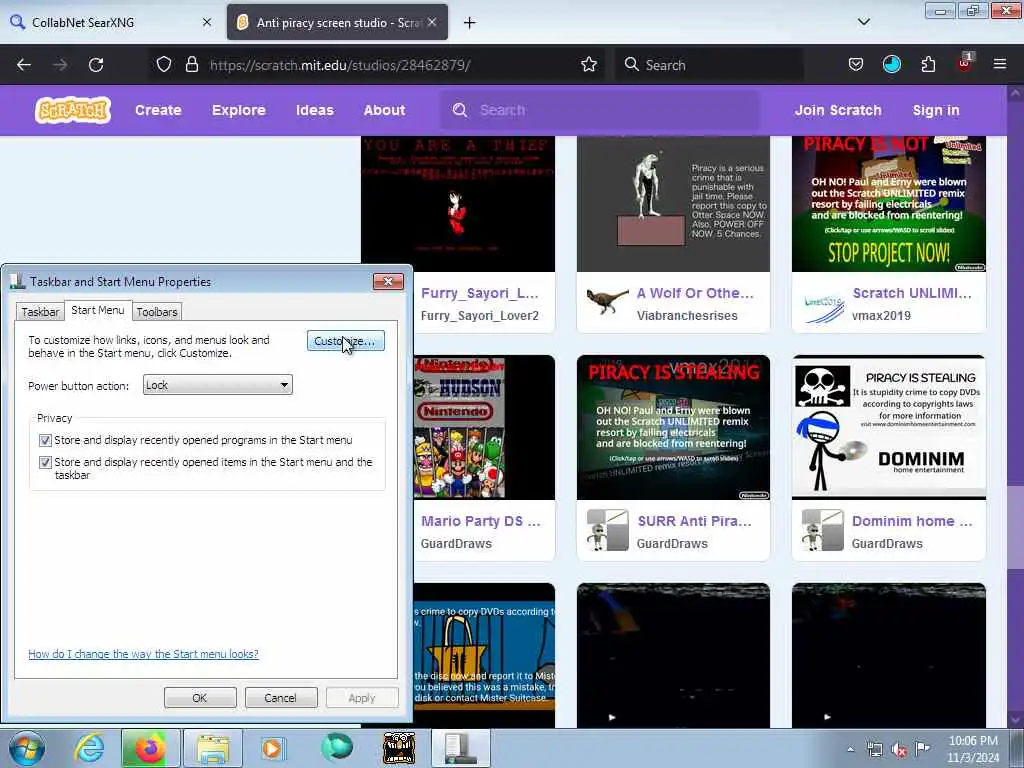The width and height of the screenshot is (1024, 768).
Task: Open Windows Media Player on taskbar
Action: [272, 748]
